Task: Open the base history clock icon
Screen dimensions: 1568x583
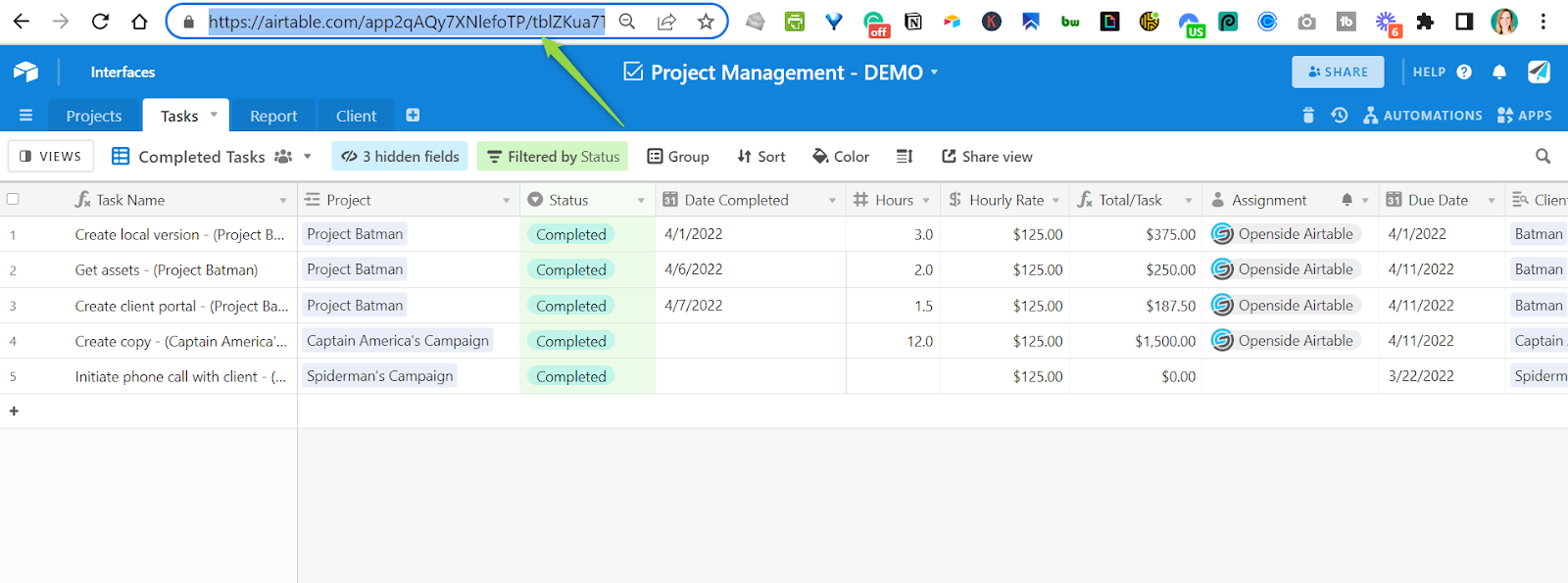Action: 1339,116
